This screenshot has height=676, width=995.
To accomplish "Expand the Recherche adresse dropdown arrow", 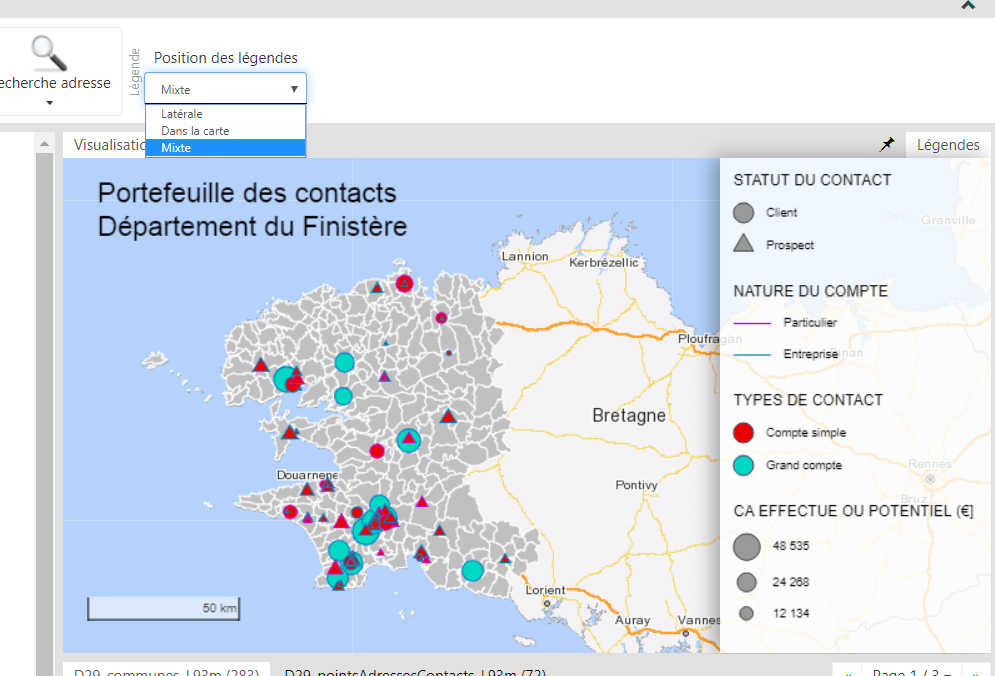I will click(49, 103).
